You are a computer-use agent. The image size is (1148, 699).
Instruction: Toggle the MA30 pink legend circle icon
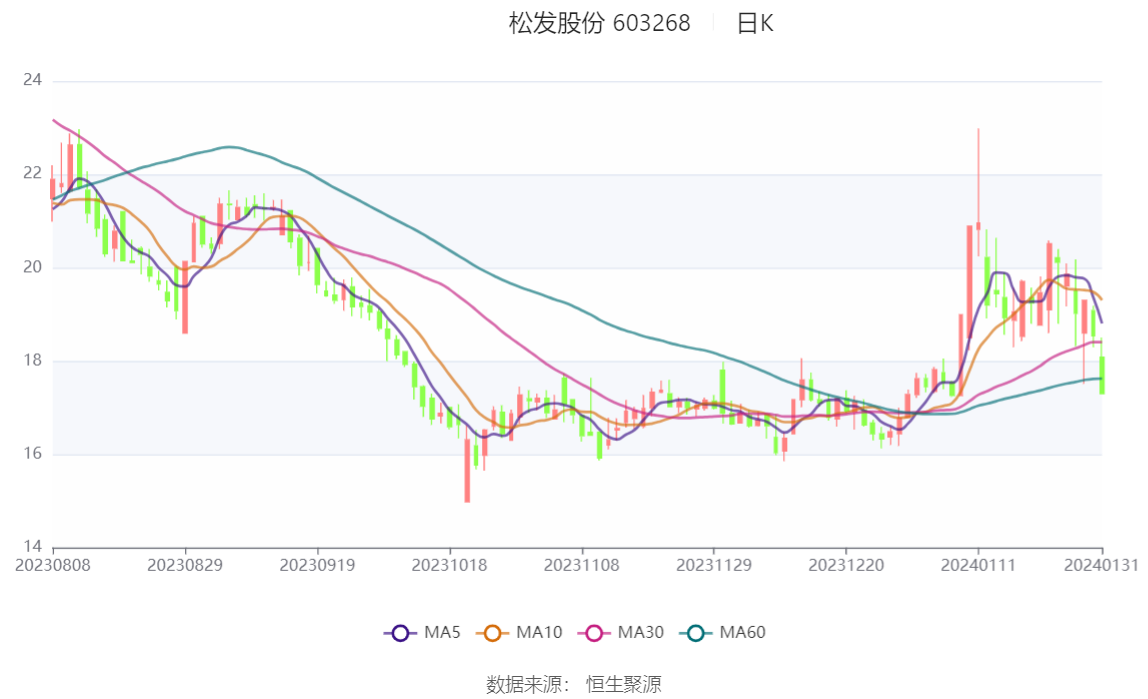pos(594,633)
